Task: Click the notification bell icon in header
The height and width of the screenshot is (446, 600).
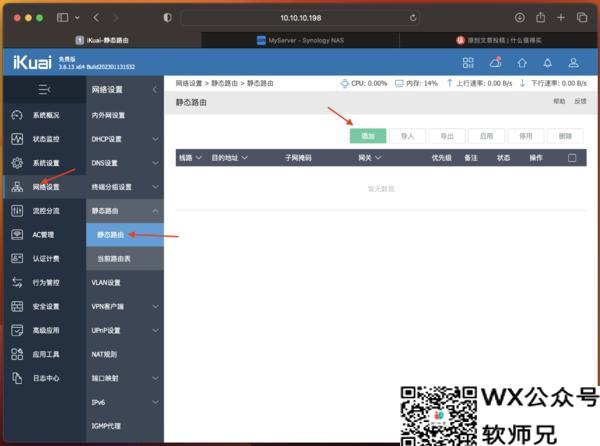Action: [x=547, y=63]
